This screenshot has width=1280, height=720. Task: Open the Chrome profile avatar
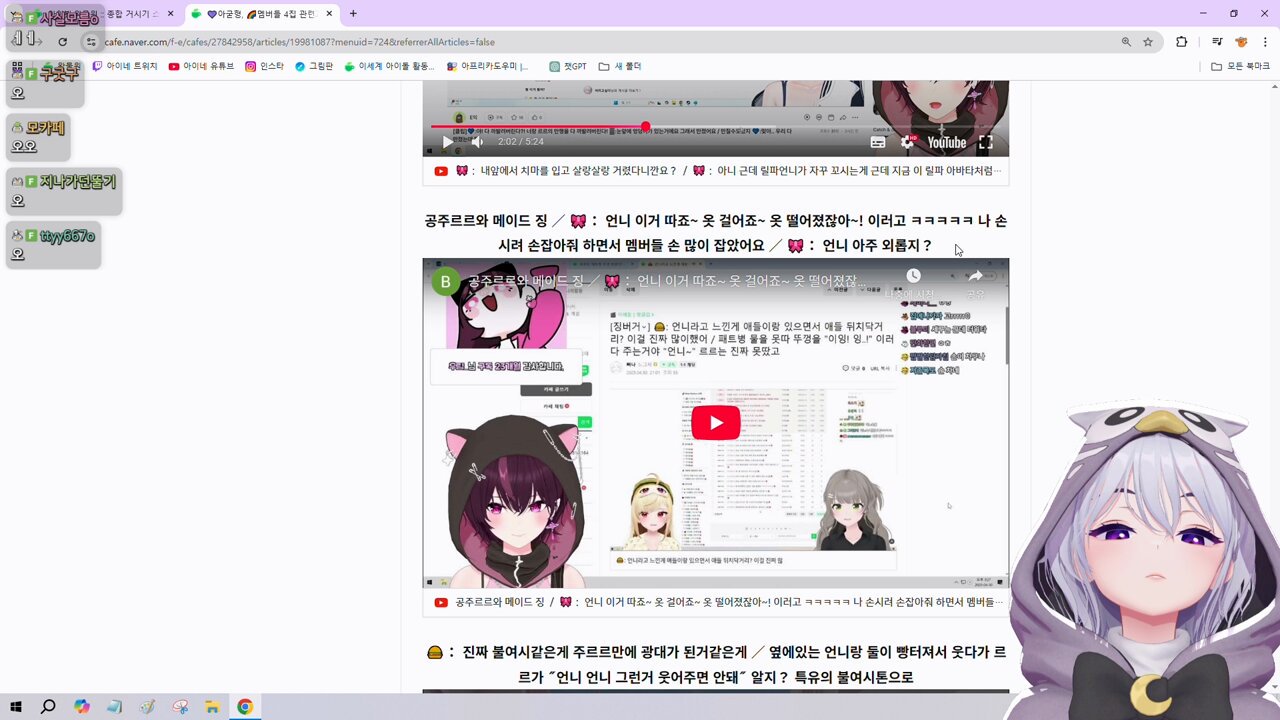pyautogui.click(x=1241, y=42)
